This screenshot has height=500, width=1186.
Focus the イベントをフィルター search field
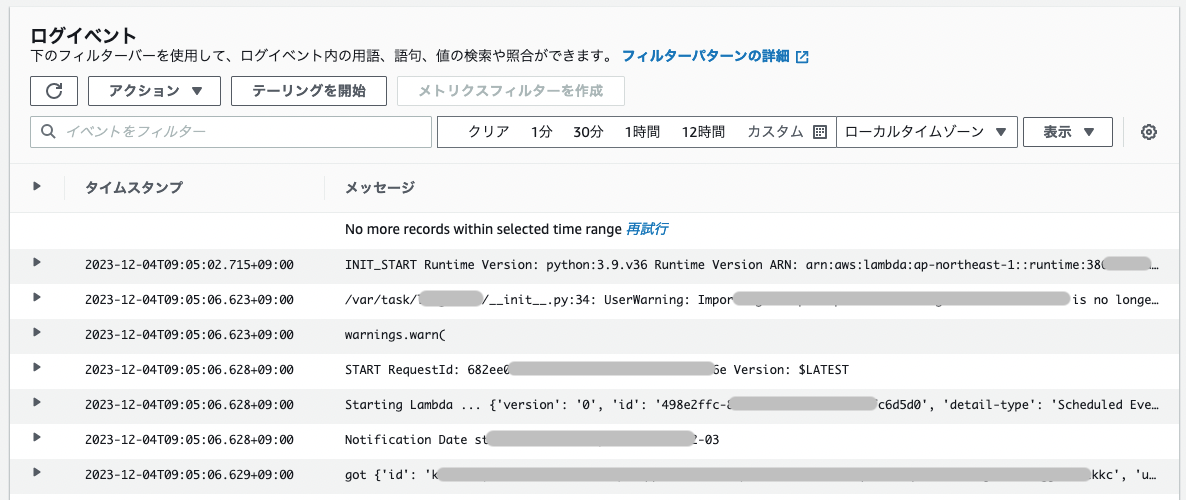pyautogui.click(x=232, y=132)
